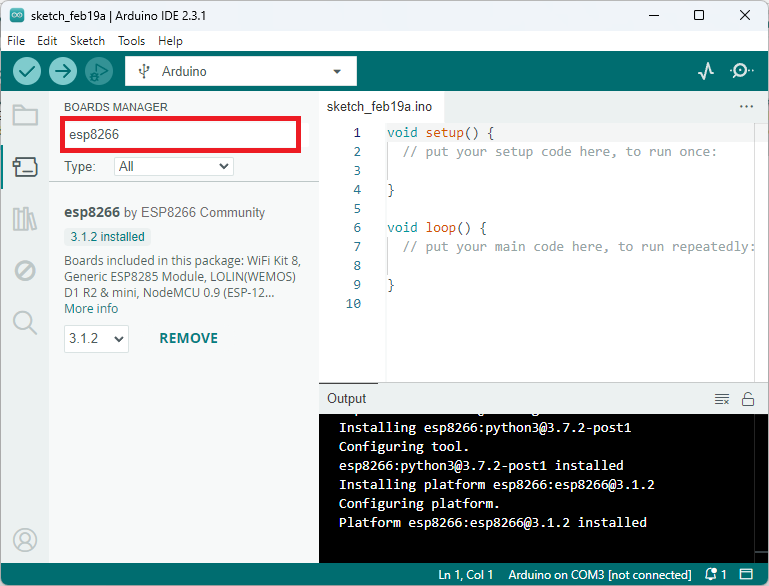Click the Upload arrow button
The image size is (769, 586).
point(63,71)
